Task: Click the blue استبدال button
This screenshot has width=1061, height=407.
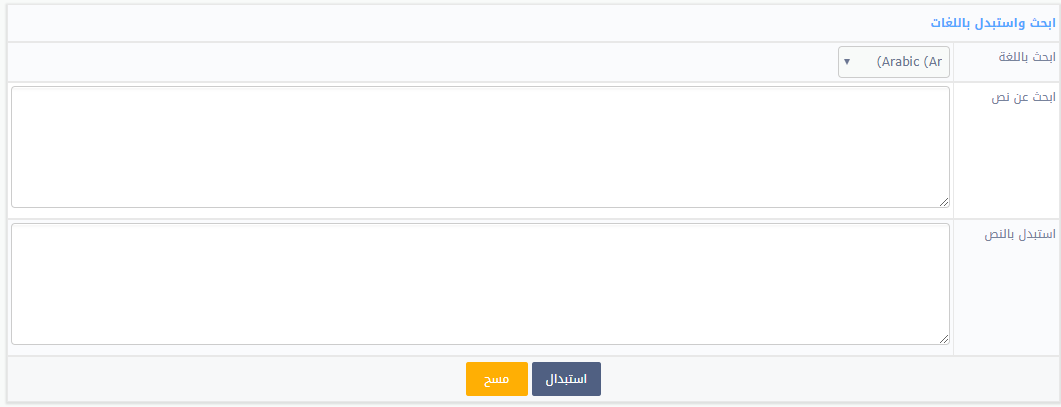Action: (x=566, y=379)
